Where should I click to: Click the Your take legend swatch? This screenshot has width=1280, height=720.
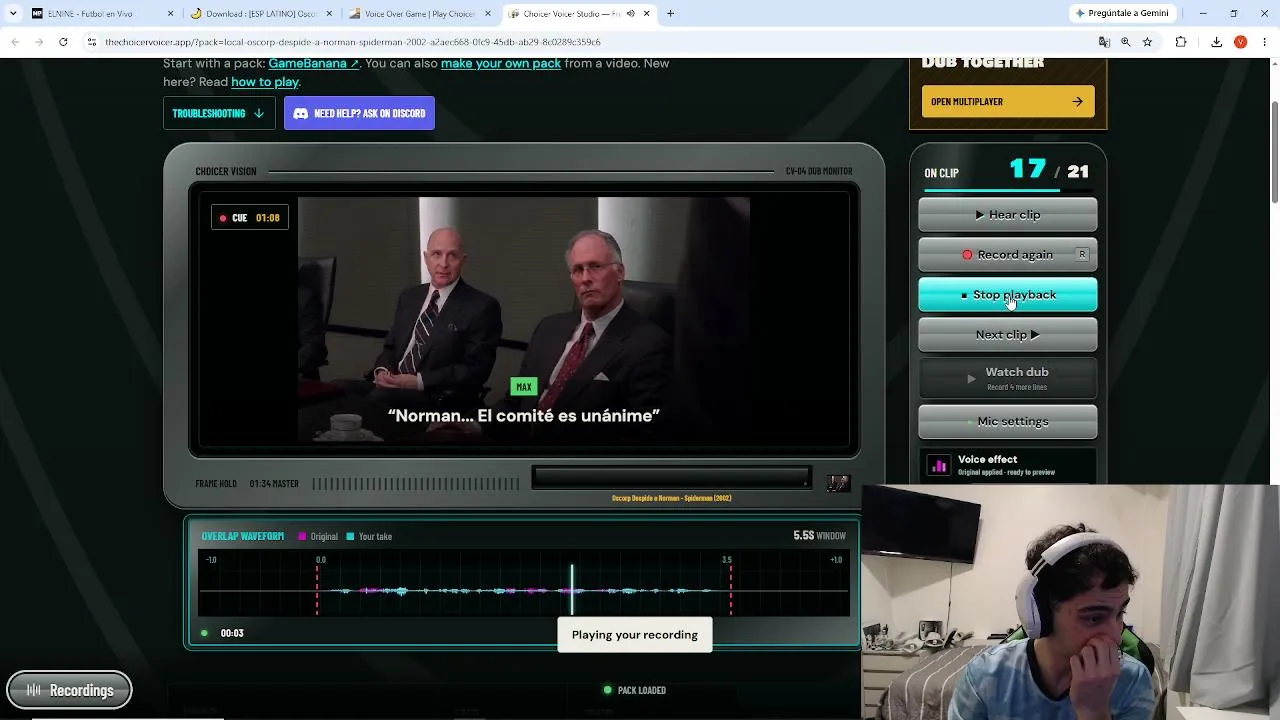pyautogui.click(x=350, y=536)
